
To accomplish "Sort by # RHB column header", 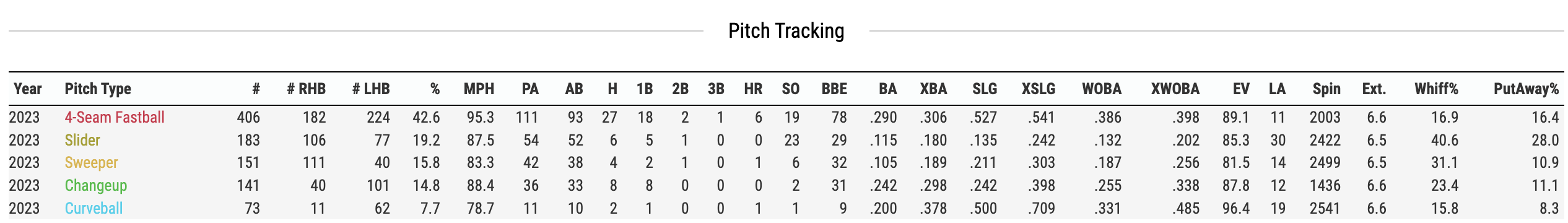I will (306, 89).
